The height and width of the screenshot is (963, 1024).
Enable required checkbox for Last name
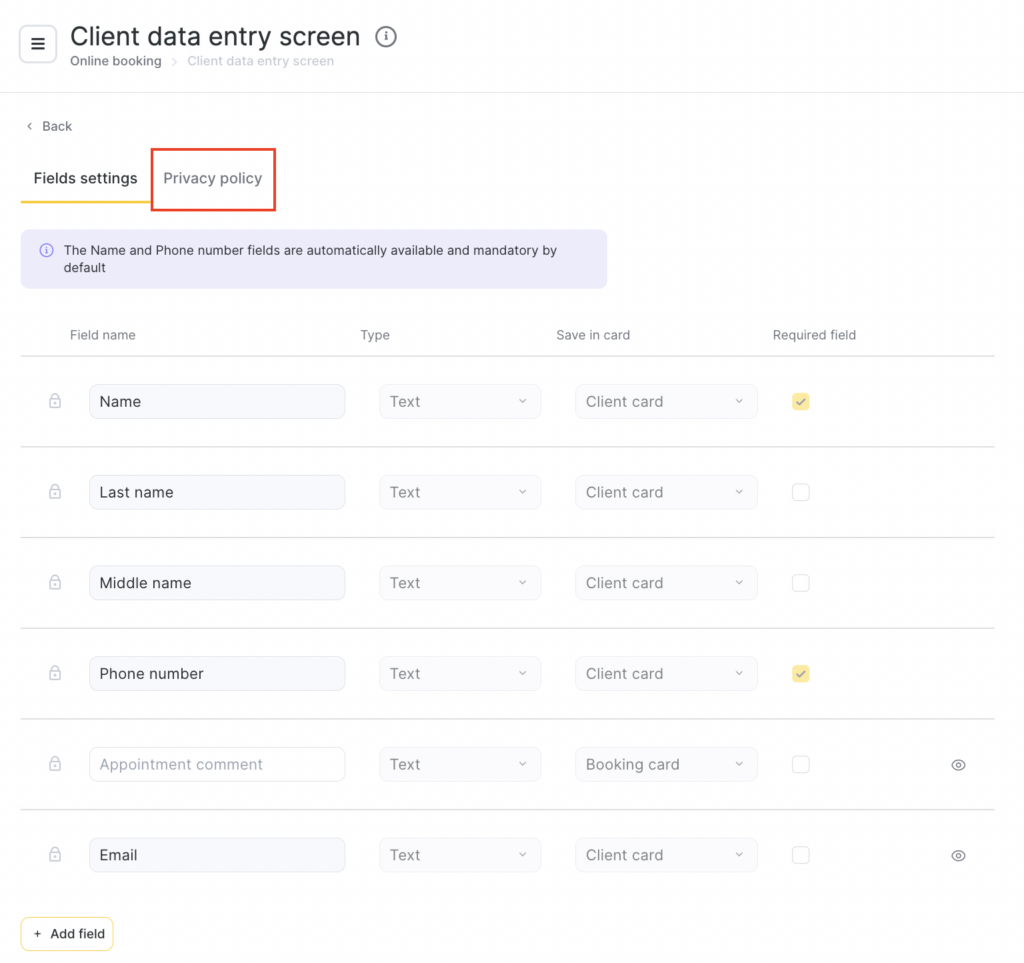coord(801,492)
